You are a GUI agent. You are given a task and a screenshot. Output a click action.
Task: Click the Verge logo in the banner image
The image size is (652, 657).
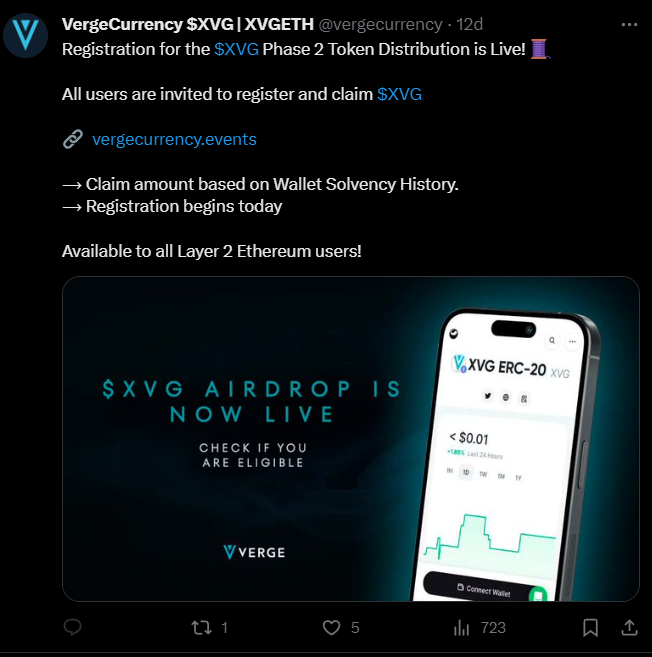click(x=254, y=552)
